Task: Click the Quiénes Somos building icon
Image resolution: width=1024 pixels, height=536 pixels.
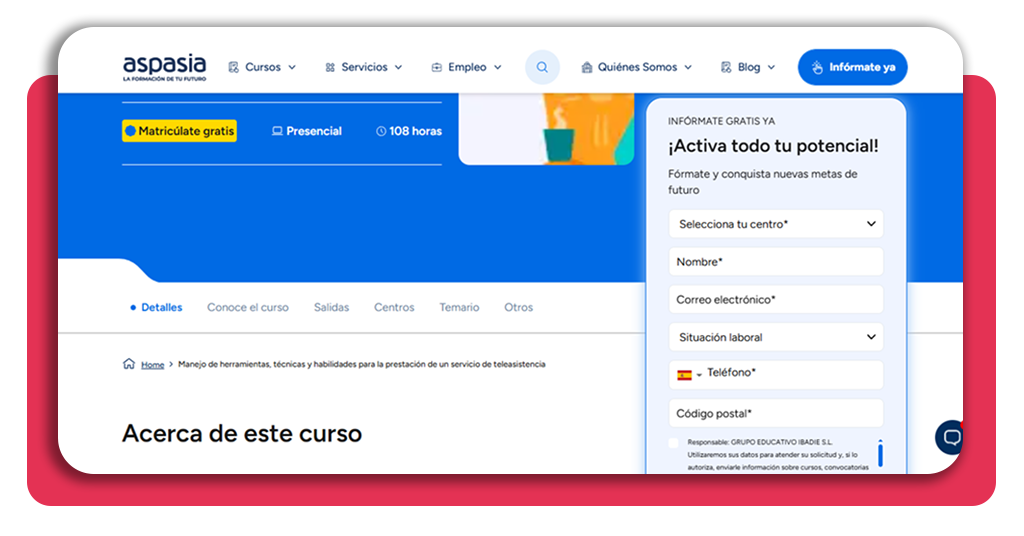Action: click(586, 67)
